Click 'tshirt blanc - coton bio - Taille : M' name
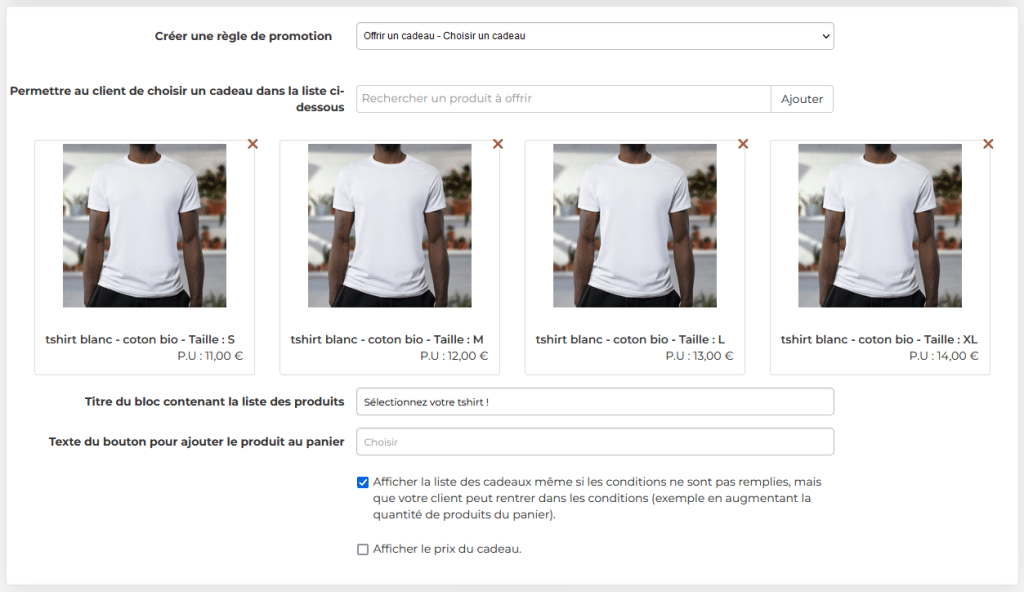Viewport: 1024px width, 592px height. 387,339
